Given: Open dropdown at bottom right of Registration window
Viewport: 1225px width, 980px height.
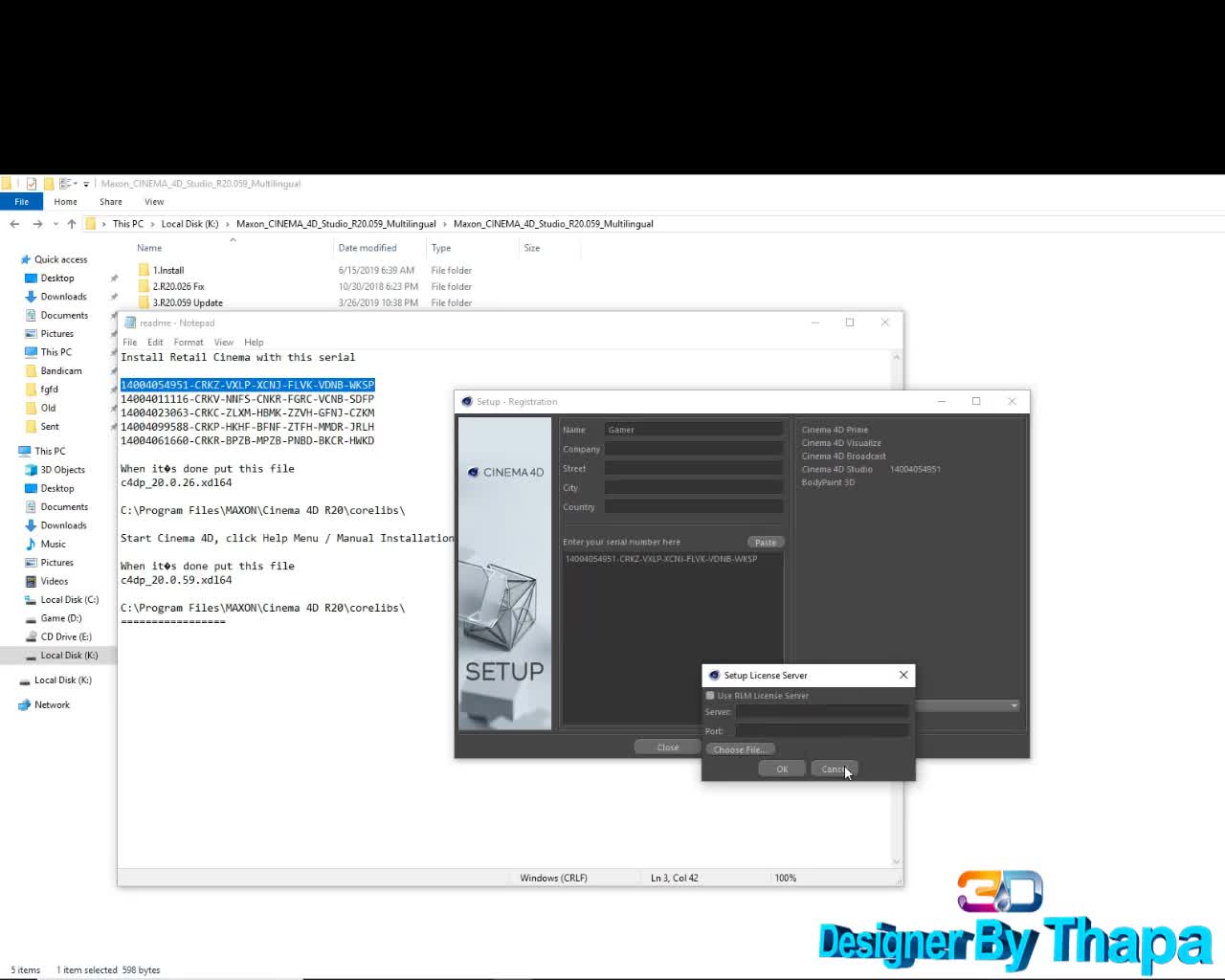Looking at the screenshot, I should click(1014, 706).
